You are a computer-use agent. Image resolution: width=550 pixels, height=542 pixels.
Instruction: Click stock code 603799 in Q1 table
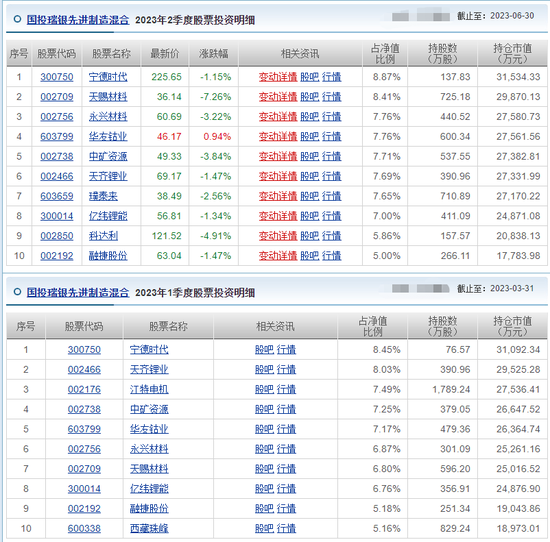pyautogui.click(x=84, y=429)
